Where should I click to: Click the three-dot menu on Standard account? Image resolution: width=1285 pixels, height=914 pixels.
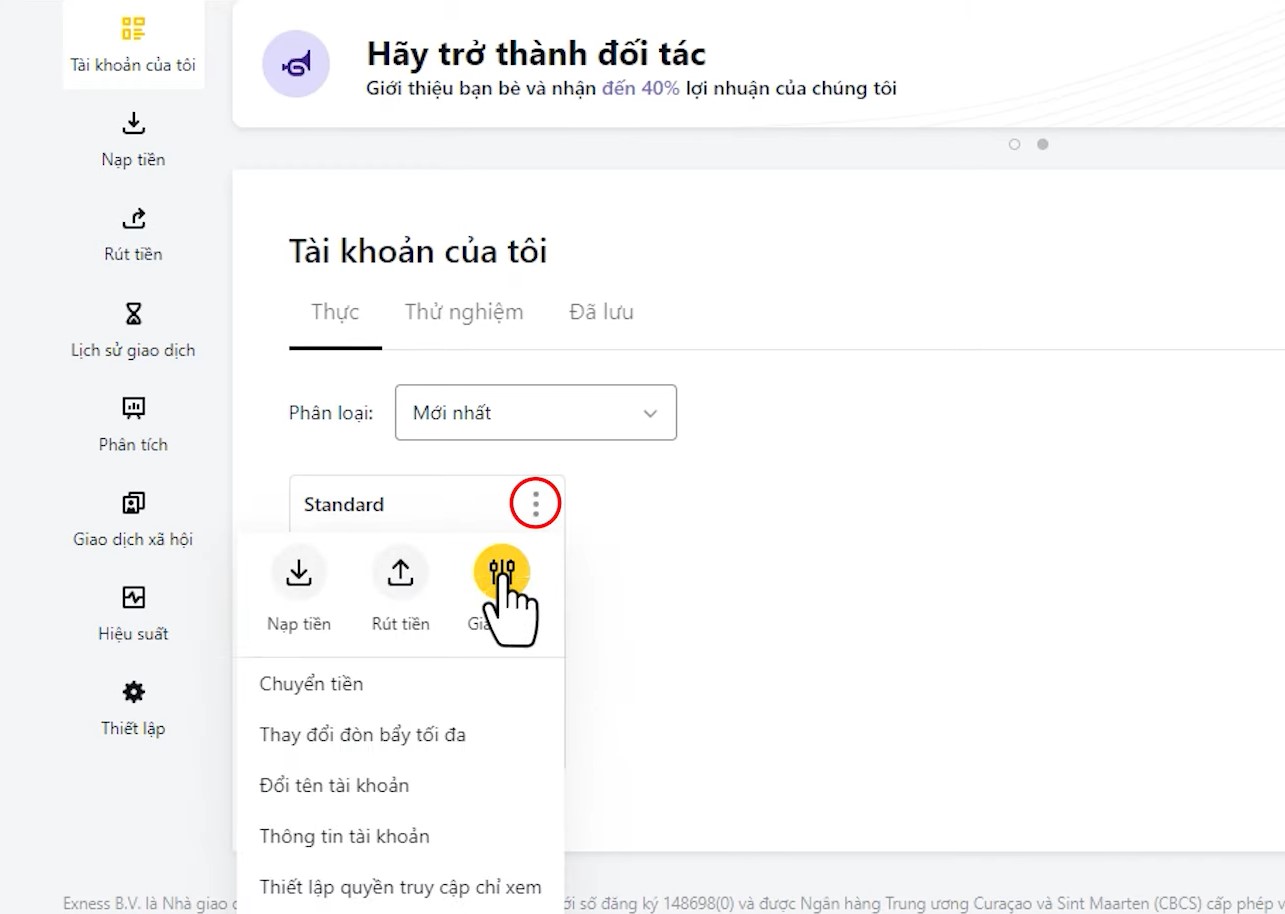[536, 504]
